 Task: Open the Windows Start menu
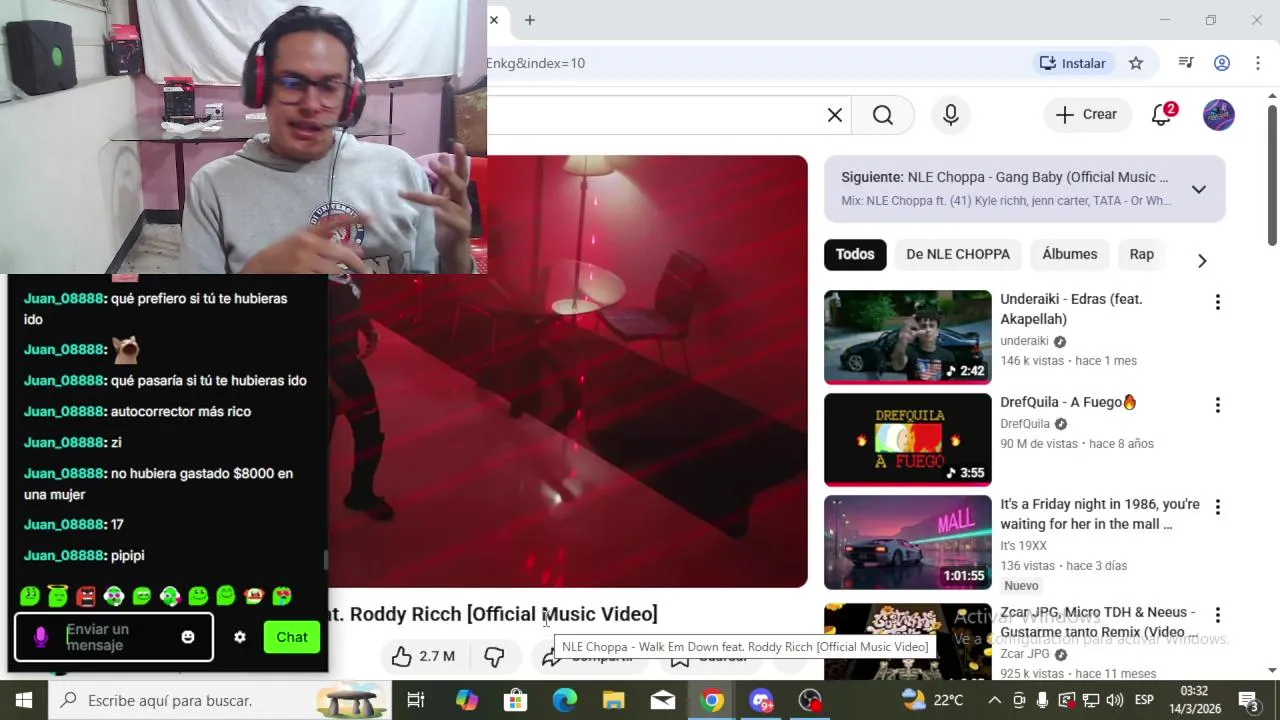pyautogui.click(x=24, y=700)
